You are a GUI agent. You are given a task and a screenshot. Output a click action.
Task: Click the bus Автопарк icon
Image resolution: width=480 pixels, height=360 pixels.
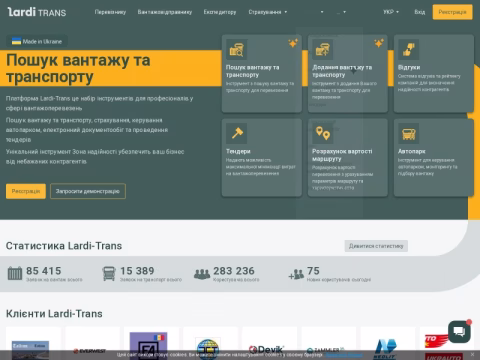408,133
